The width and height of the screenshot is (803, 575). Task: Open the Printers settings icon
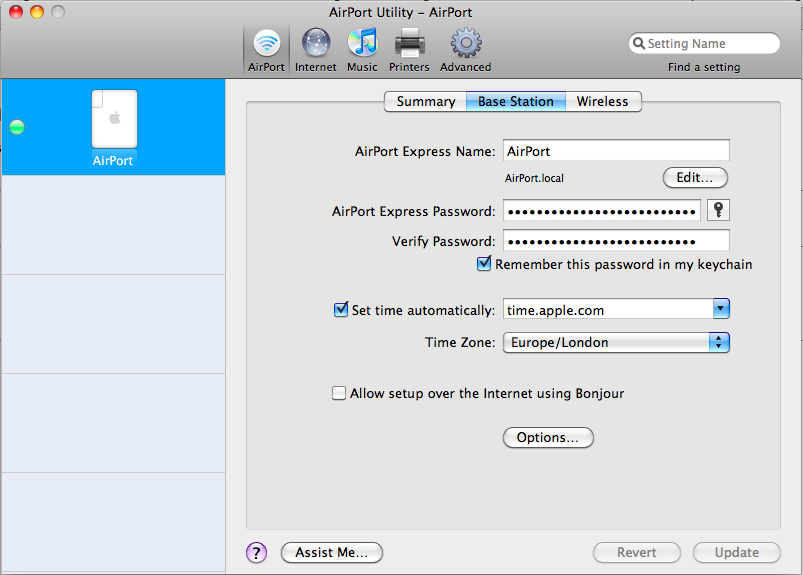(409, 50)
